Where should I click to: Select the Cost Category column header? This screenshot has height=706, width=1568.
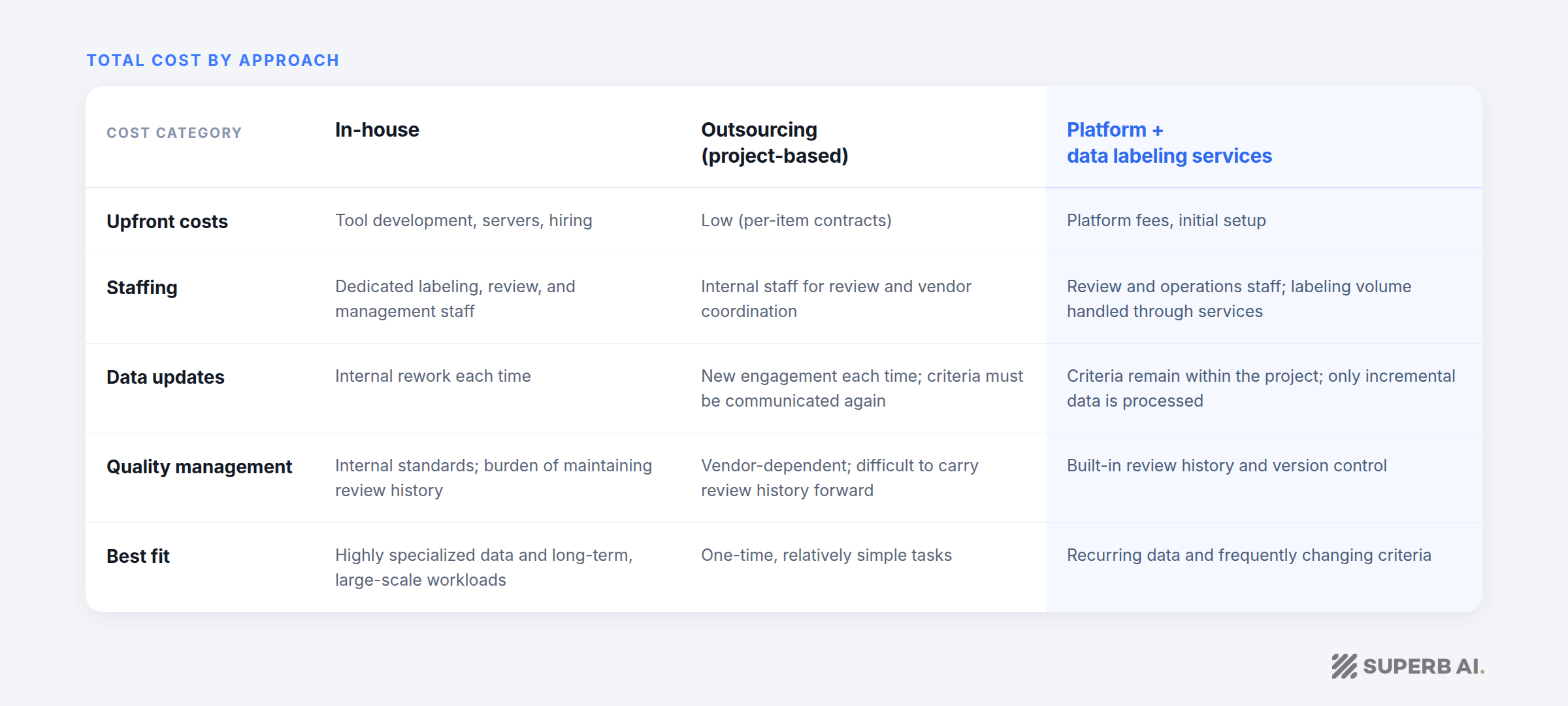coord(174,133)
